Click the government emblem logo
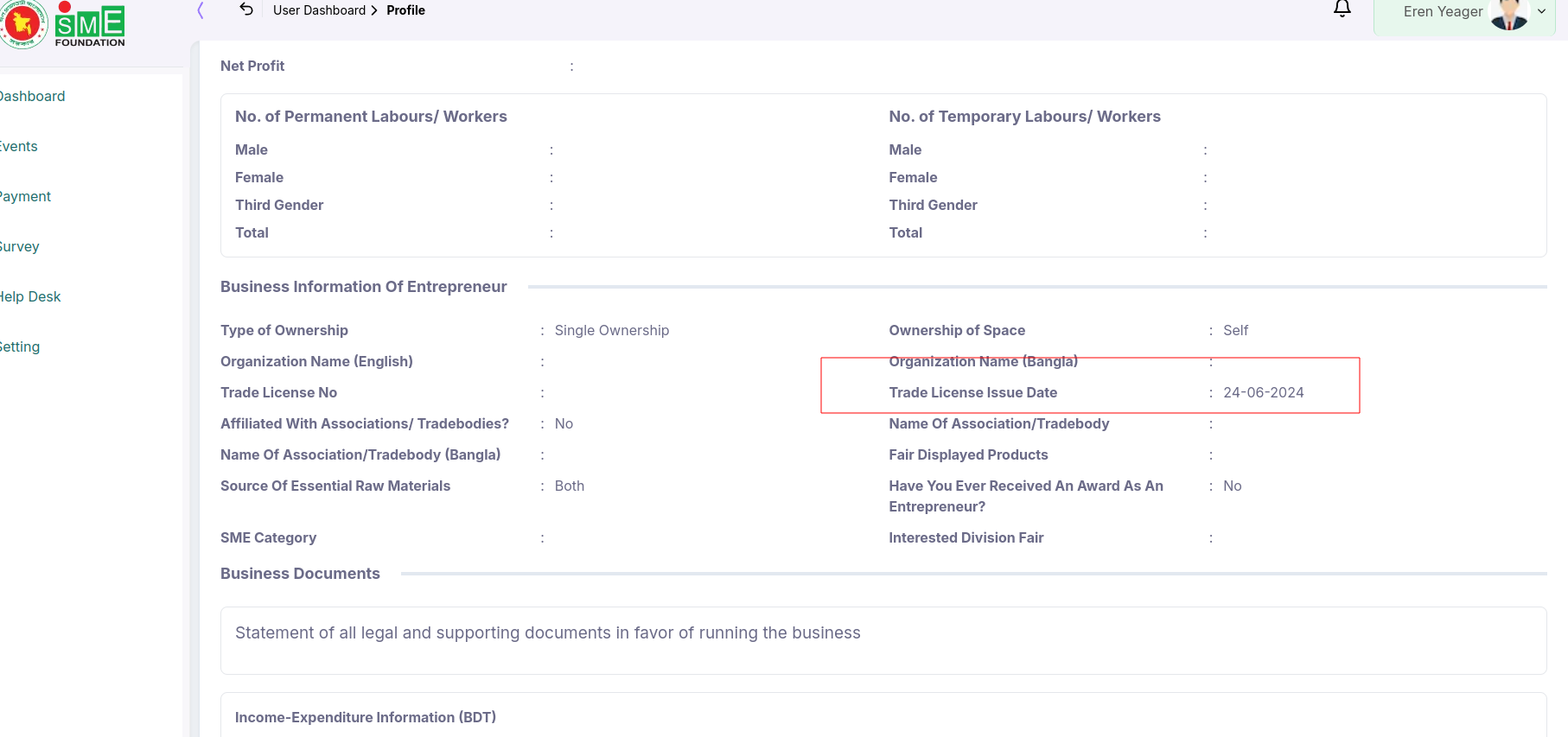1568x737 pixels. [23, 24]
